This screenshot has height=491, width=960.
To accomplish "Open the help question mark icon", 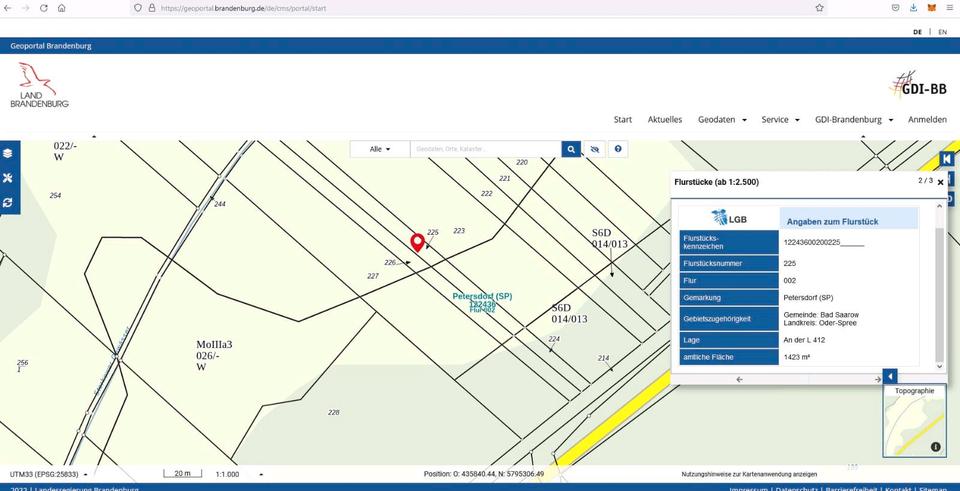I will (x=618, y=149).
